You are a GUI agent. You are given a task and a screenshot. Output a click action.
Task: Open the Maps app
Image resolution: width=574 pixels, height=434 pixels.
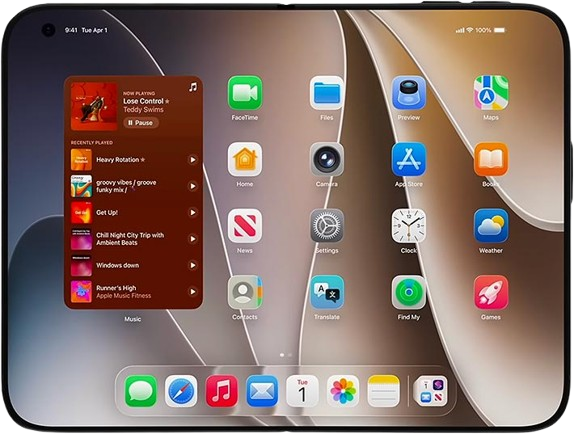coord(491,93)
